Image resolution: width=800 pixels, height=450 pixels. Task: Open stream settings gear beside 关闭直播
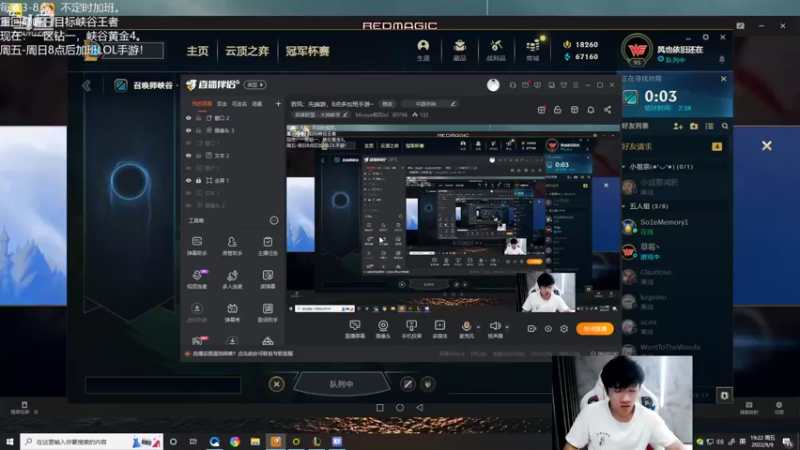click(564, 329)
